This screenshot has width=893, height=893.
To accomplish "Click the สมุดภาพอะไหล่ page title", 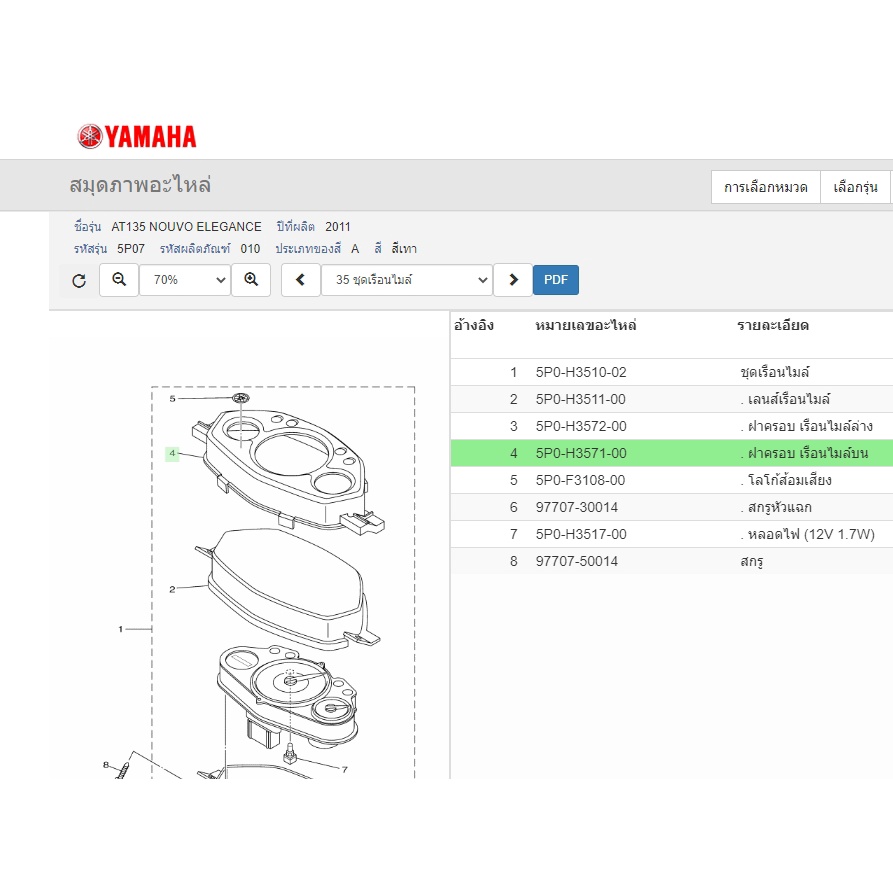I will click(140, 185).
